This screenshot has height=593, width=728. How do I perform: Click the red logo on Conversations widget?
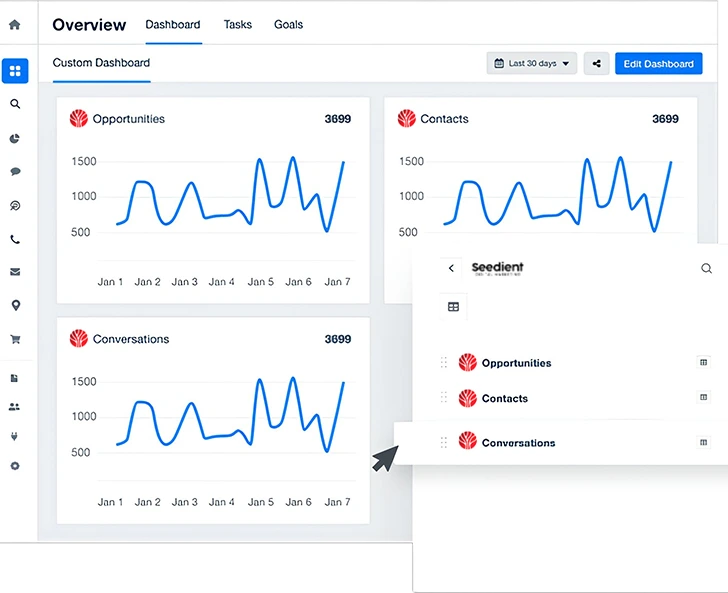(79, 339)
